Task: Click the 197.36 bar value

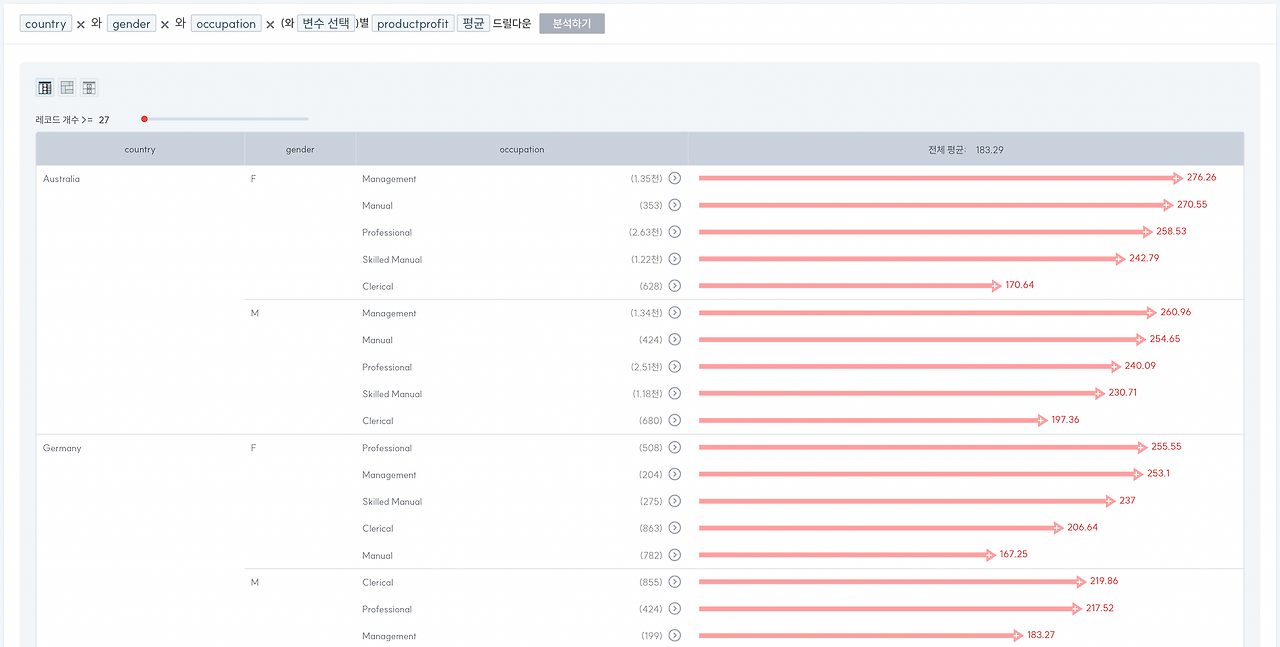Action: pyautogui.click(x=1066, y=420)
